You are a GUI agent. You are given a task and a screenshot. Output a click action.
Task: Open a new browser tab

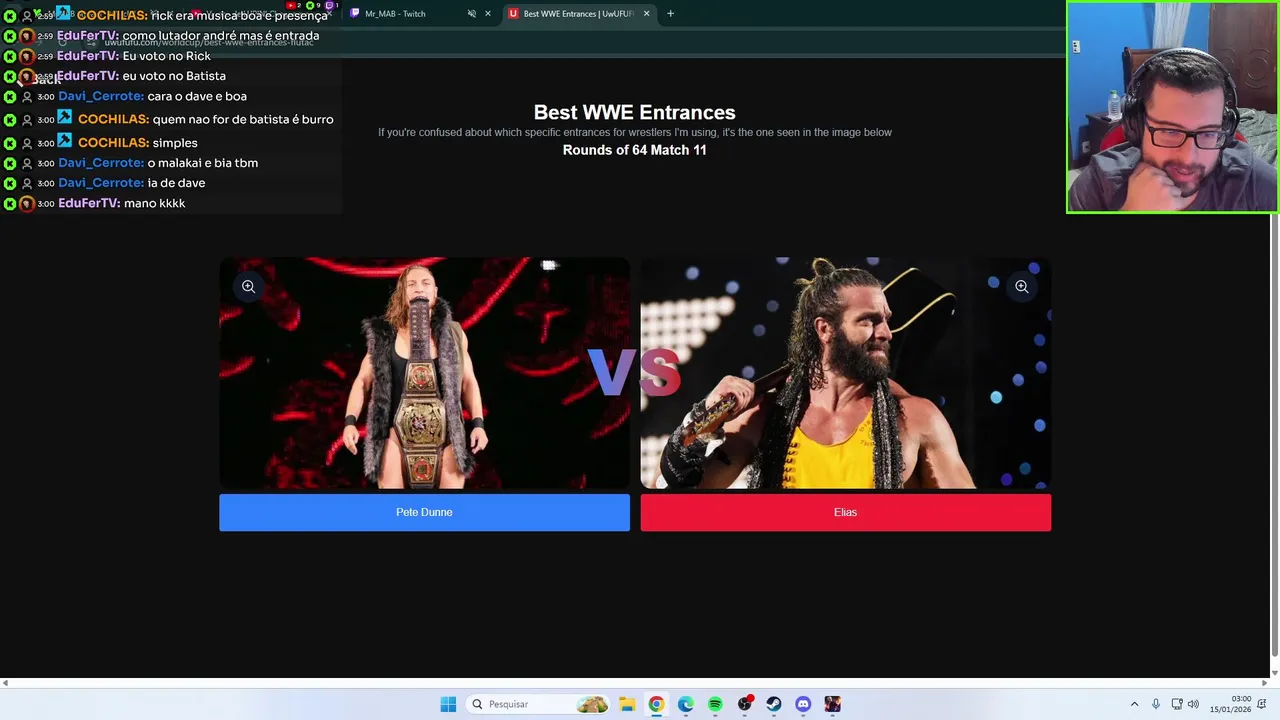[x=670, y=14]
